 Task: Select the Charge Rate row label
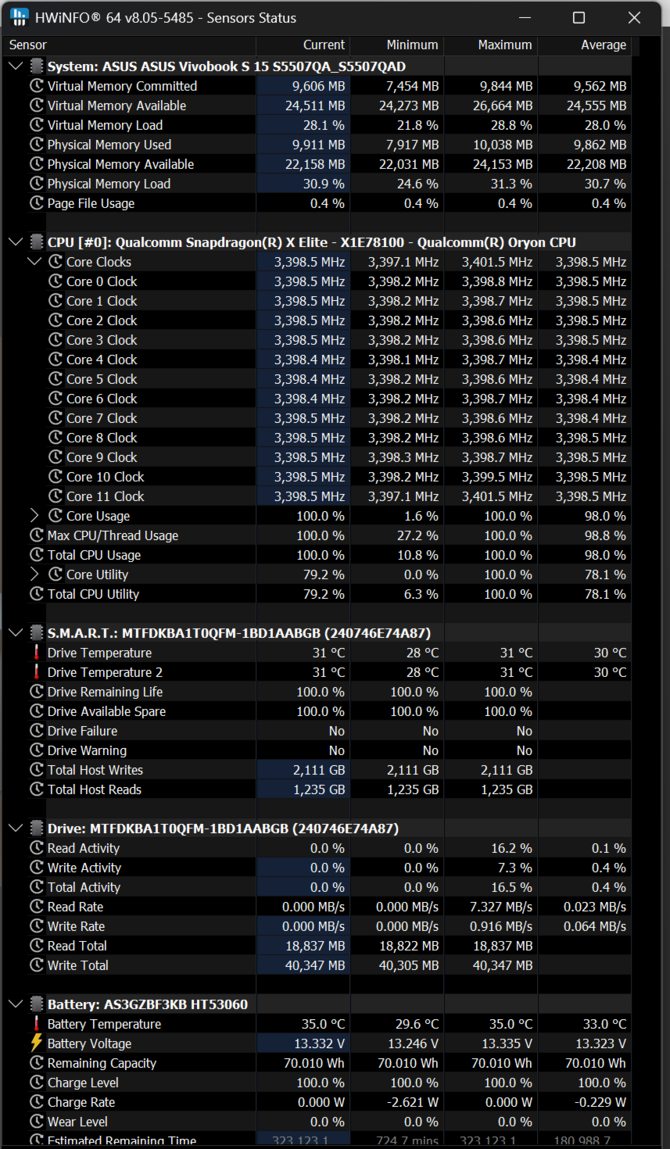click(x=81, y=1102)
